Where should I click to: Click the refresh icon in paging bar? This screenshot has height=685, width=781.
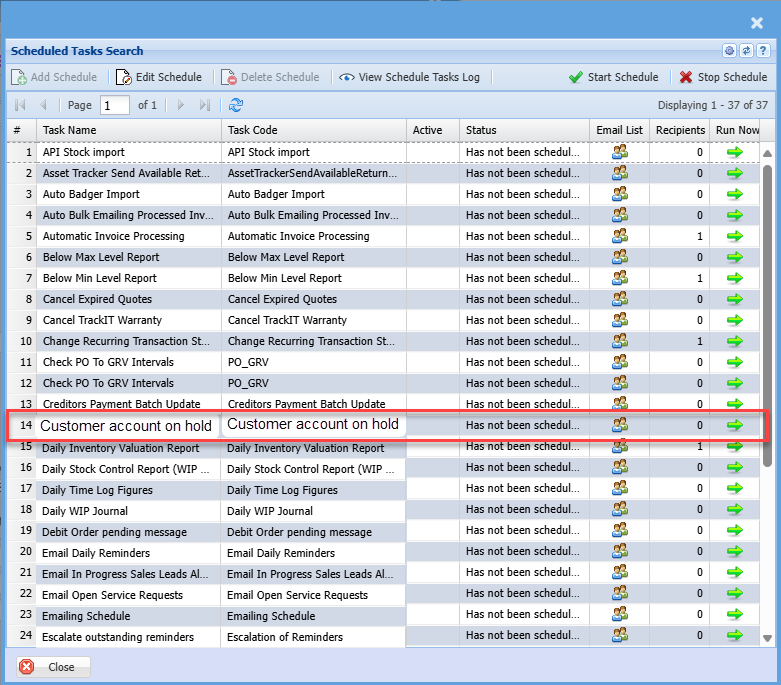pos(236,105)
